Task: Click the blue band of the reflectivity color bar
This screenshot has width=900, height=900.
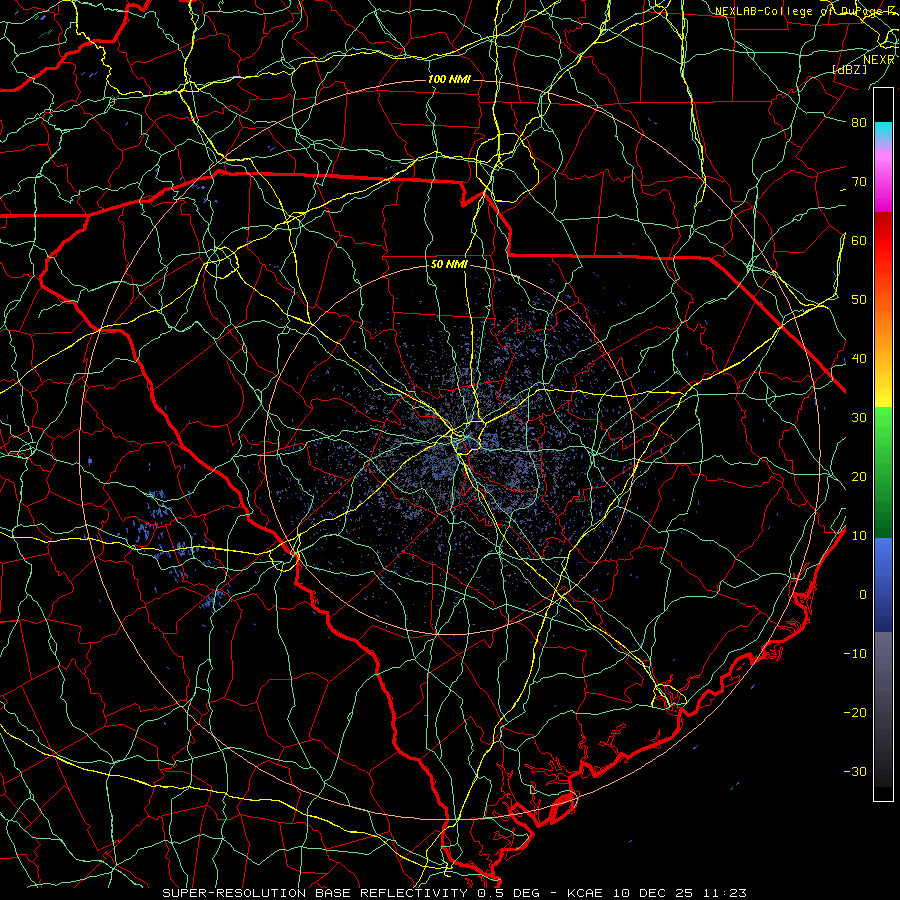Action: click(883, 585)
